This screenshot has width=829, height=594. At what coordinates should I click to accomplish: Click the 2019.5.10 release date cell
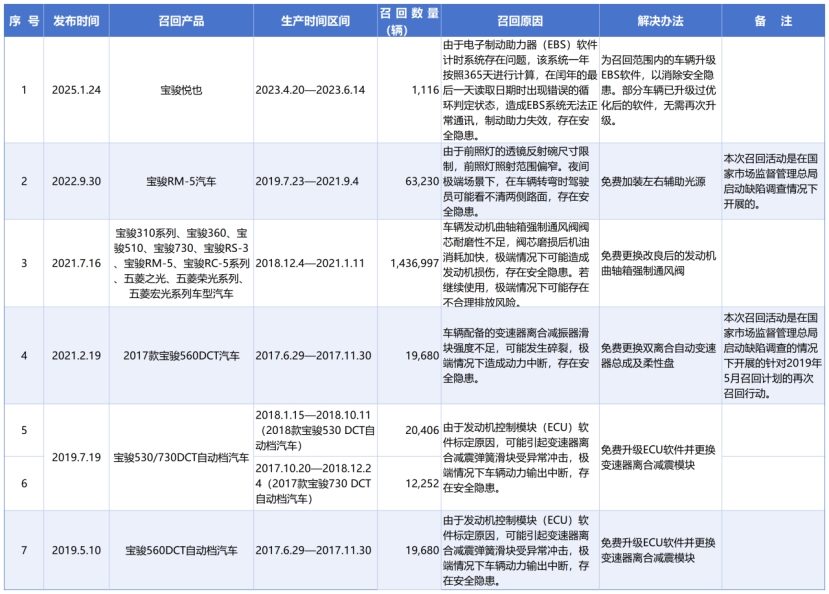(x=78, y=550)
